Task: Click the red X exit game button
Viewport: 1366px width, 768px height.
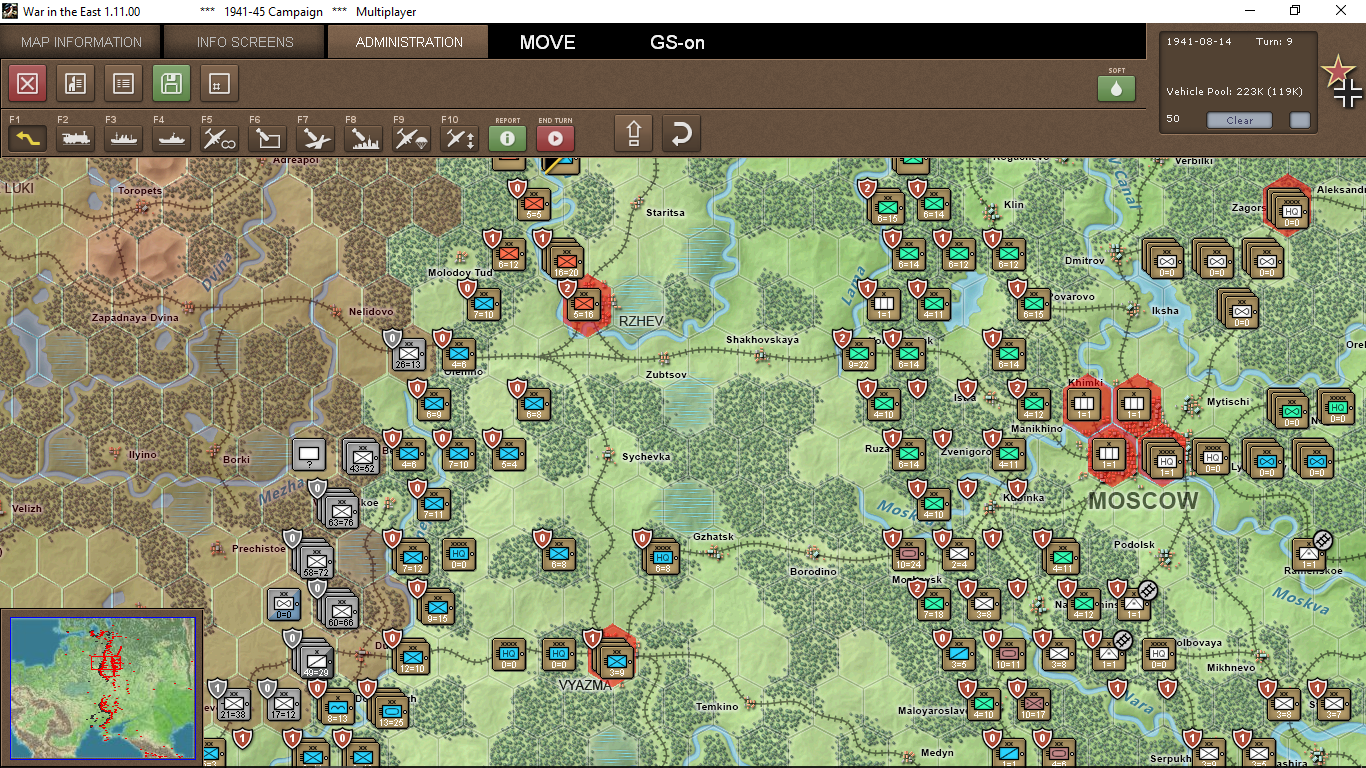Action: [x=27, y=83]
